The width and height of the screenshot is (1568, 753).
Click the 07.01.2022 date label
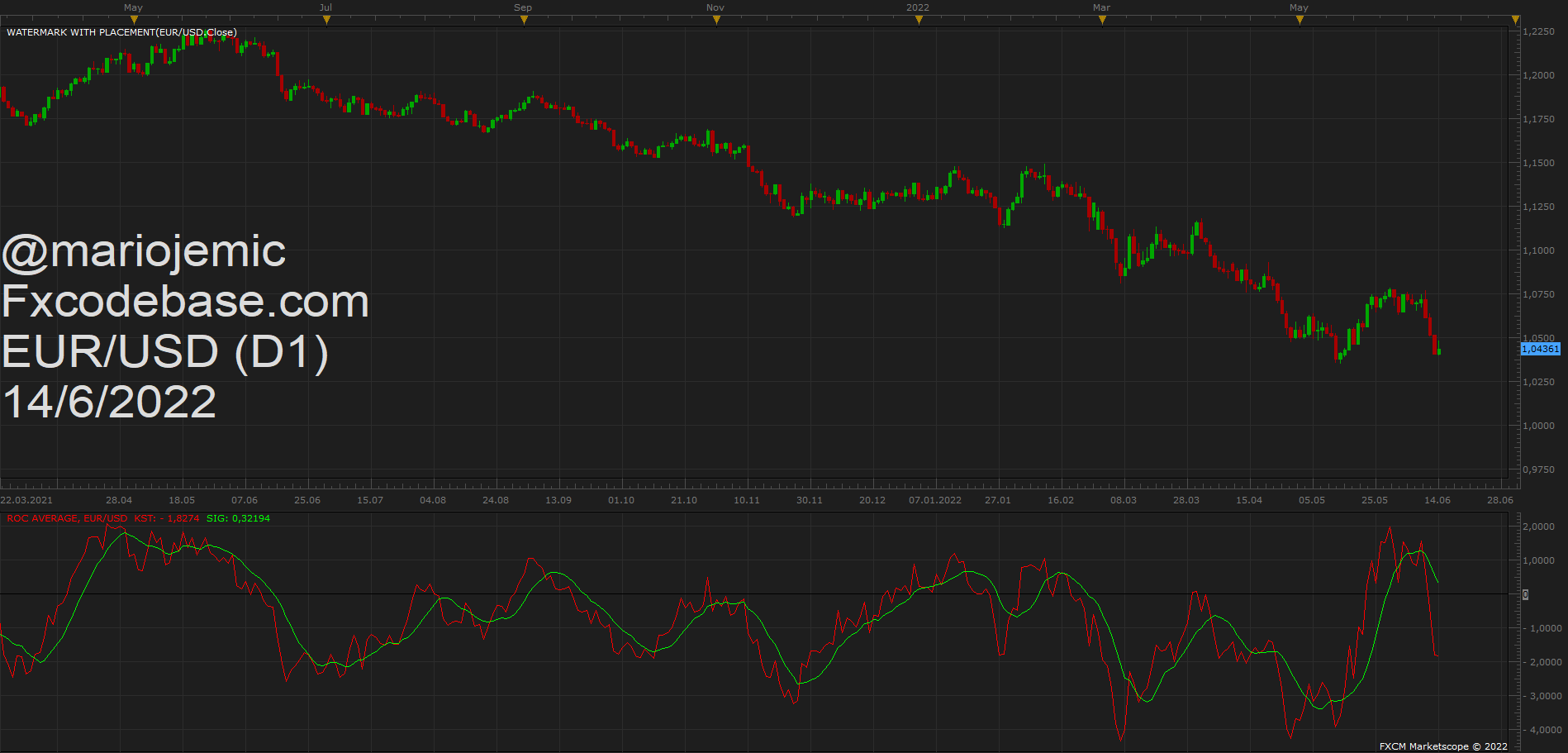point(935,500)
